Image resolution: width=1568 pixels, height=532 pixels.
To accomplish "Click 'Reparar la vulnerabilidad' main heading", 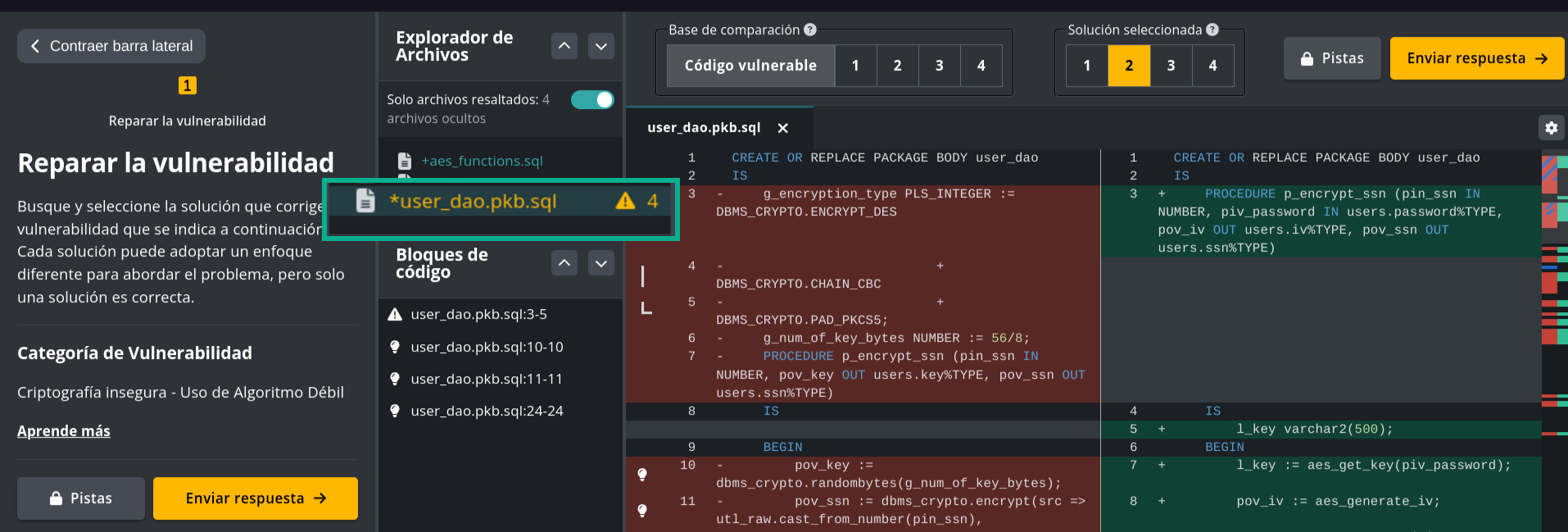I will click(175, 162).
